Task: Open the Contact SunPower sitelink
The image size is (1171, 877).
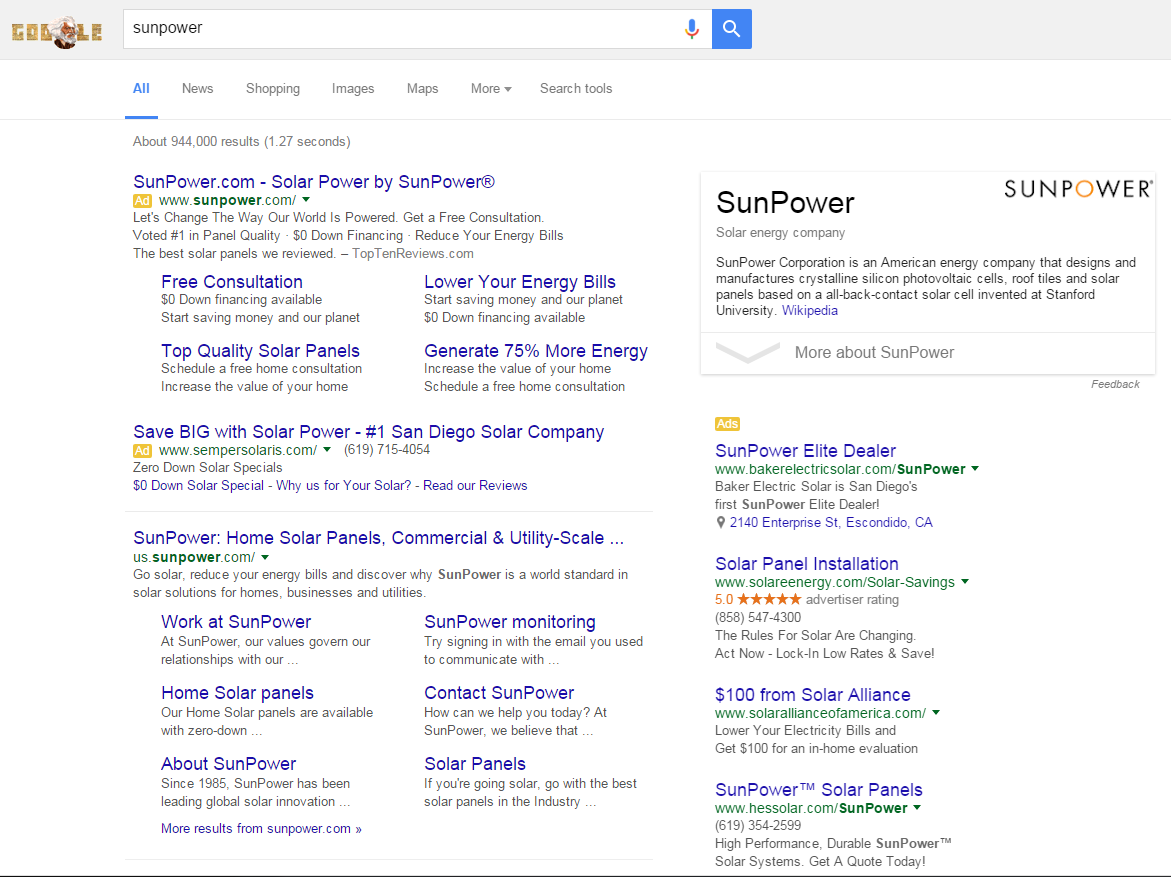Action: point(499,692)
